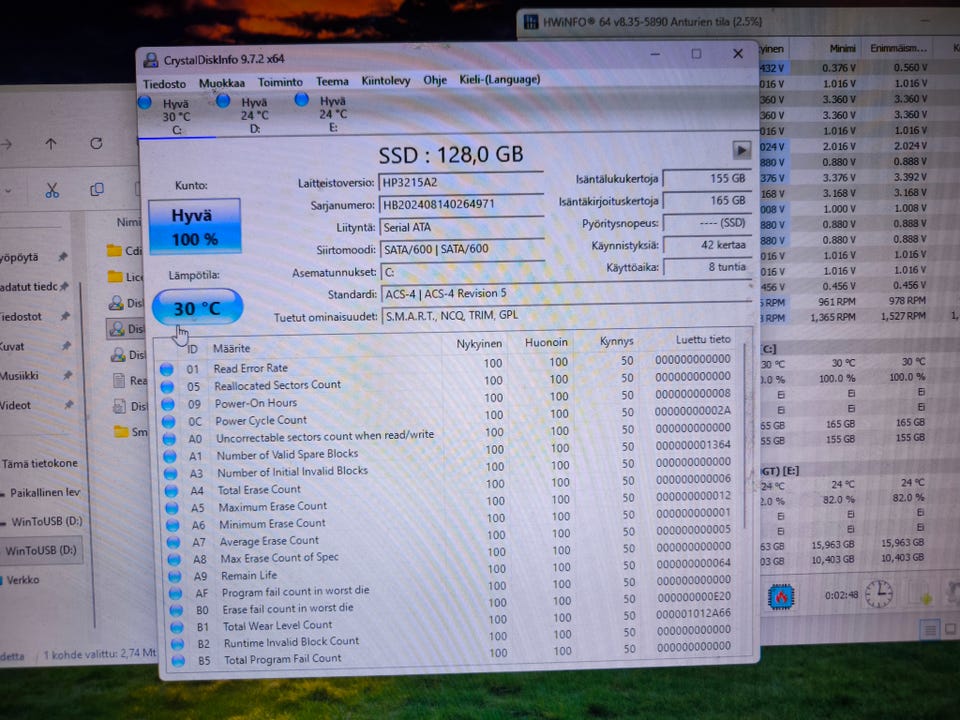Click the Hyvä 100 % health status button
Screen dimensions: 960x720
tap(195, 227)
